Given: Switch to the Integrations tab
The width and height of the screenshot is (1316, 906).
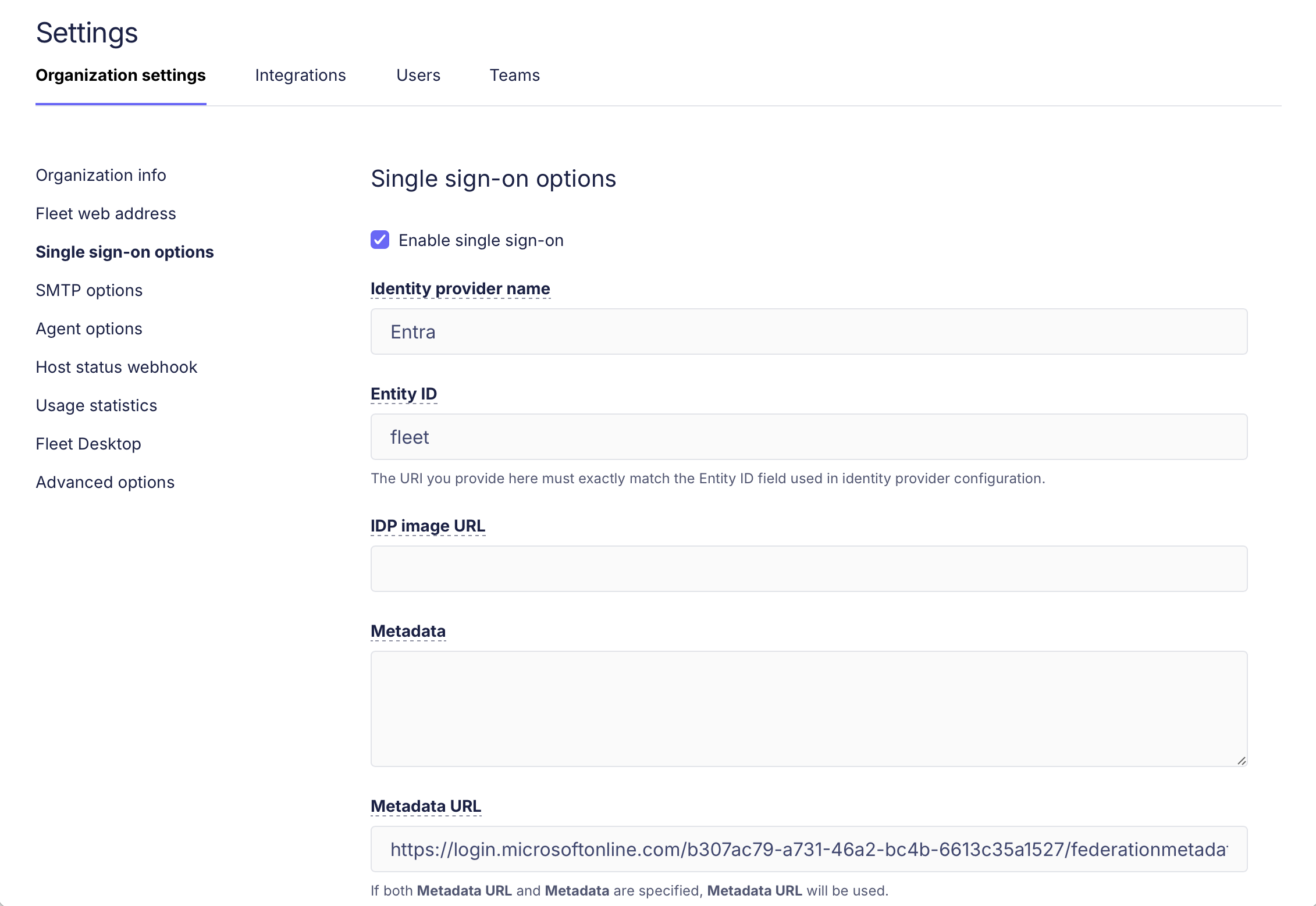Looking at the screenshot, I should [x=300, y=76].
